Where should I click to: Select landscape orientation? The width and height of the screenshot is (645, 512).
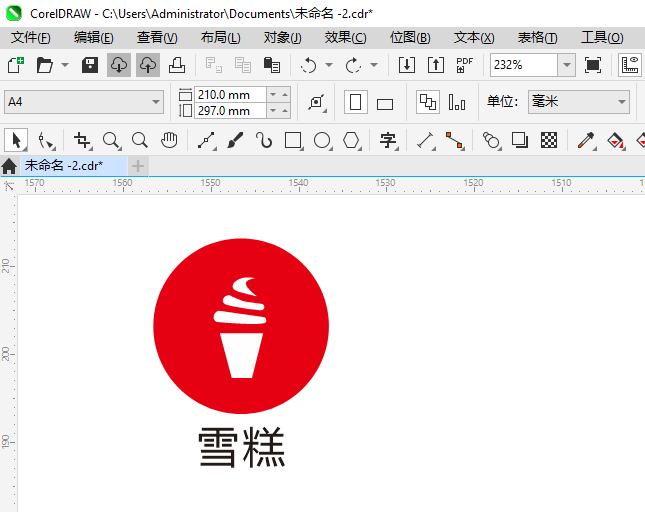[x=385, y=104]
